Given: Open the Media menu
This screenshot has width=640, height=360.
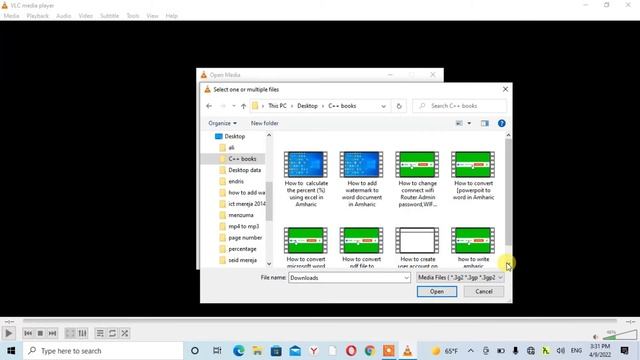Looking at the screenshot, I should 11,16.
